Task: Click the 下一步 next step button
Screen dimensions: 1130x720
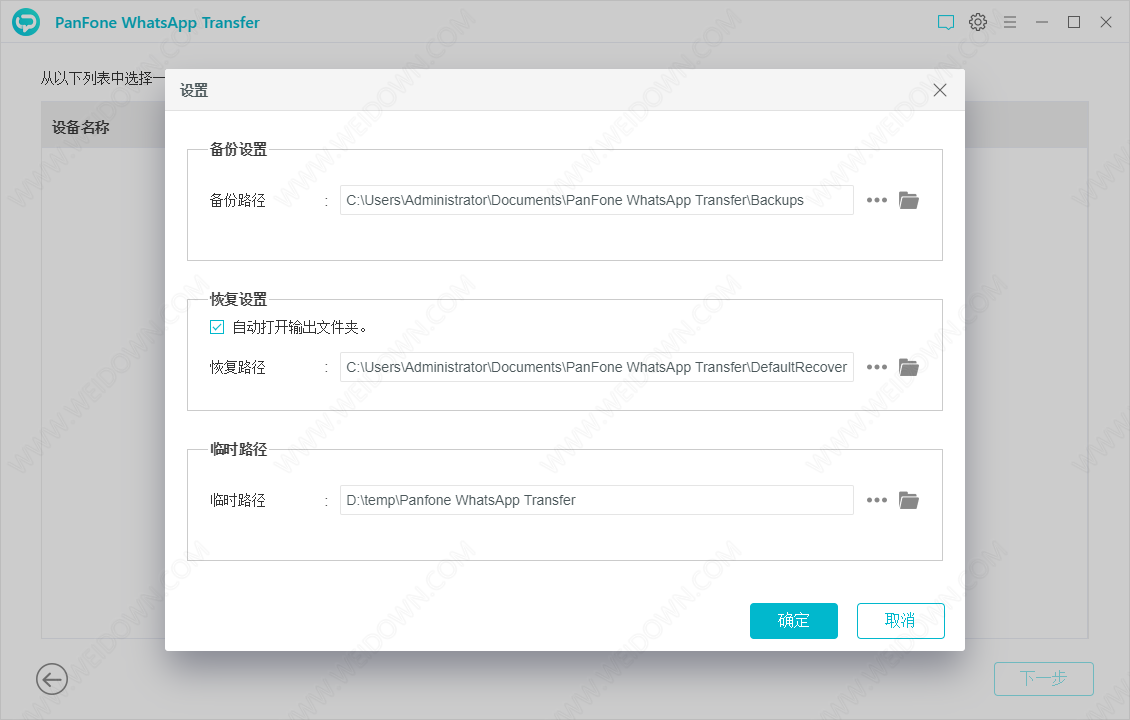Action: tap(1044, 679)
